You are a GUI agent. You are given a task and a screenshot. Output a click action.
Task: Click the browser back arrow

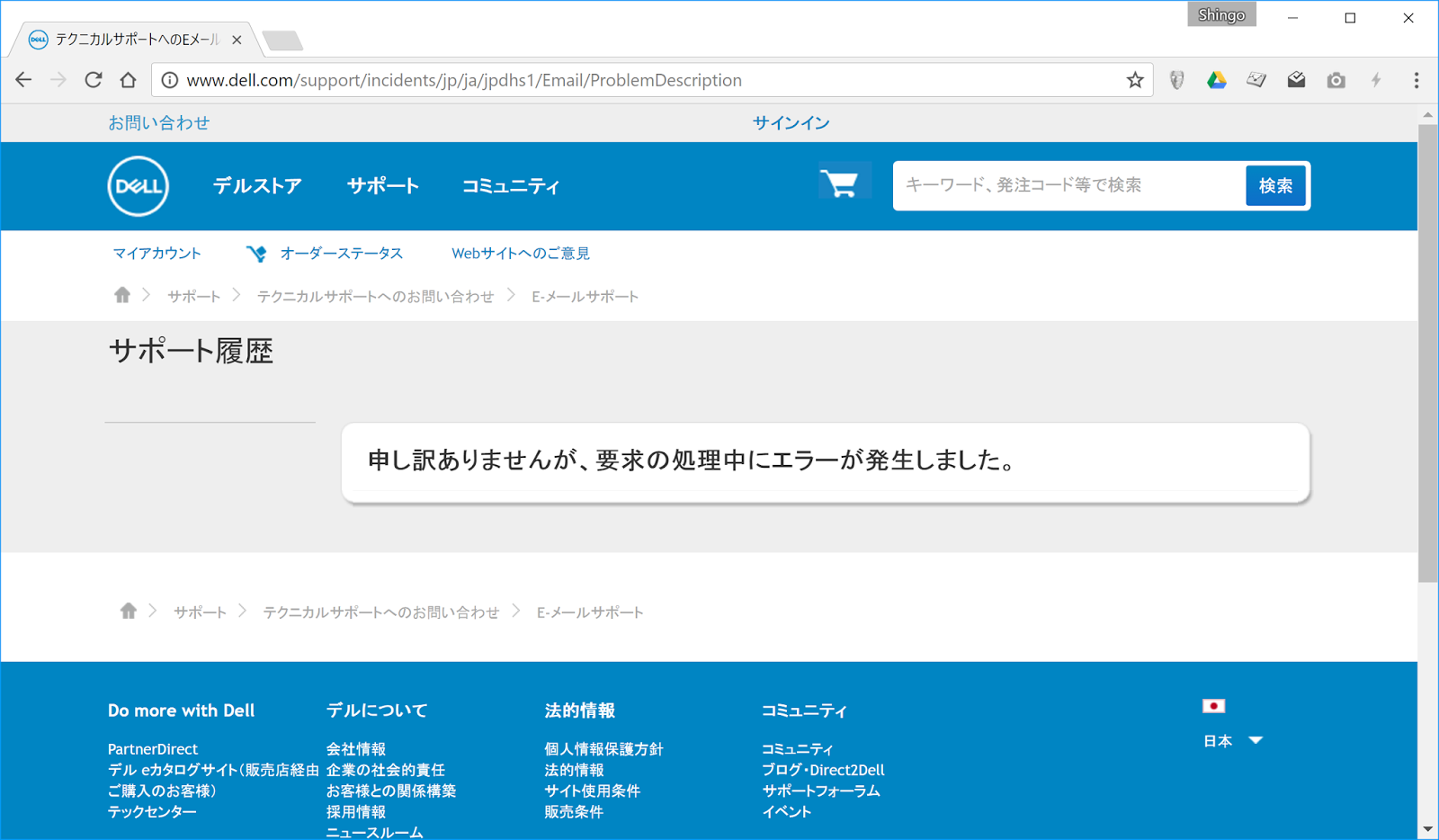point(23,80)
